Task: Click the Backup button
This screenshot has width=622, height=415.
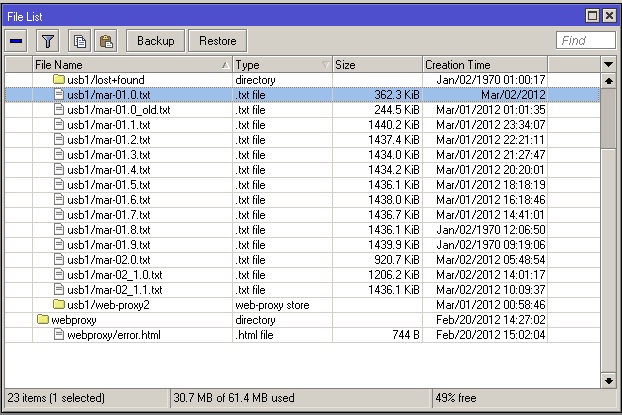Action: (156, 41)
